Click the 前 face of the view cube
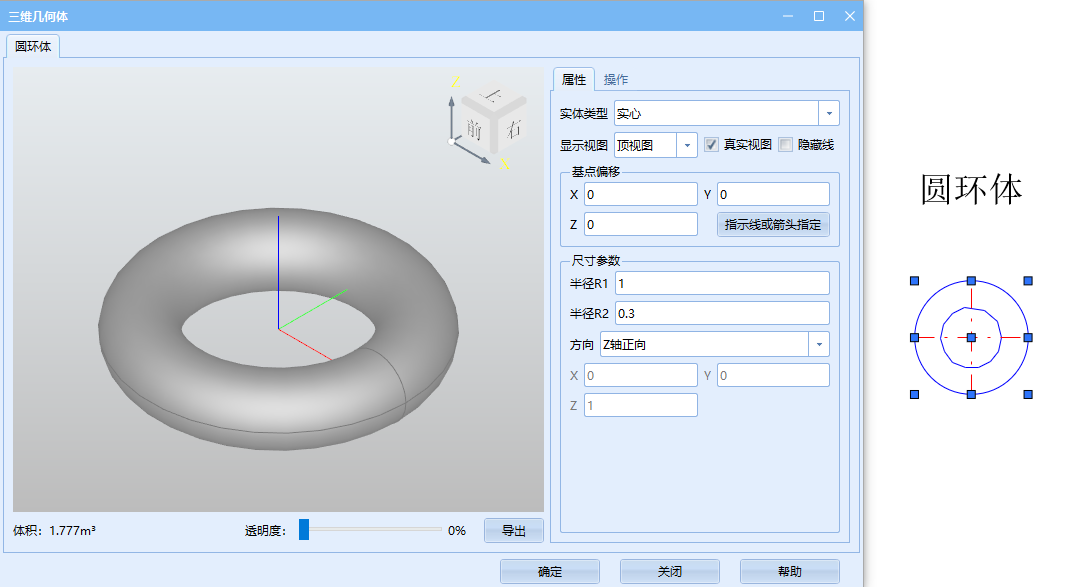 pos(475,129)
